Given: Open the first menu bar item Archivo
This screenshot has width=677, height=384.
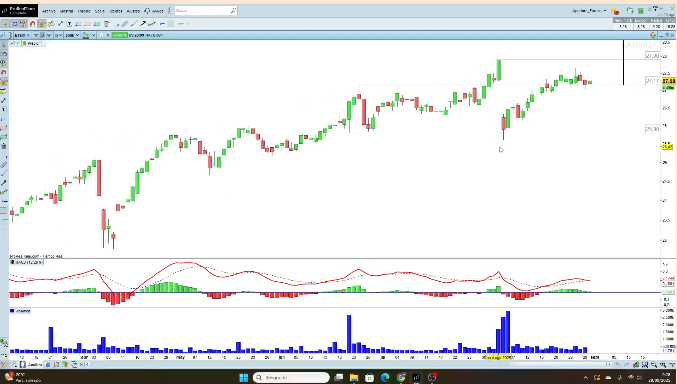Looking at the screenshot, I should click(49, 11).
